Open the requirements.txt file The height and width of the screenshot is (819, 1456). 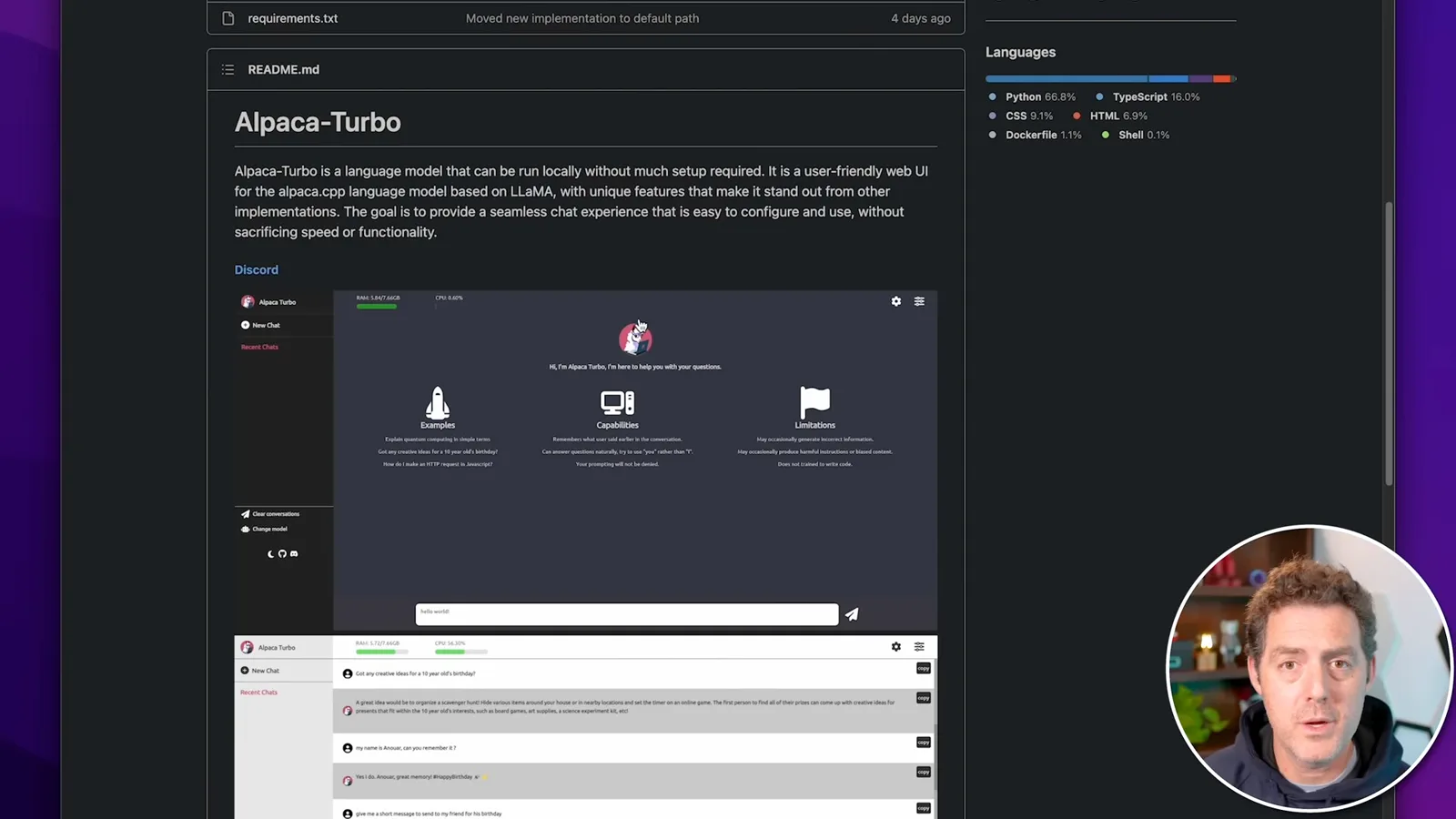click(292, 18)
